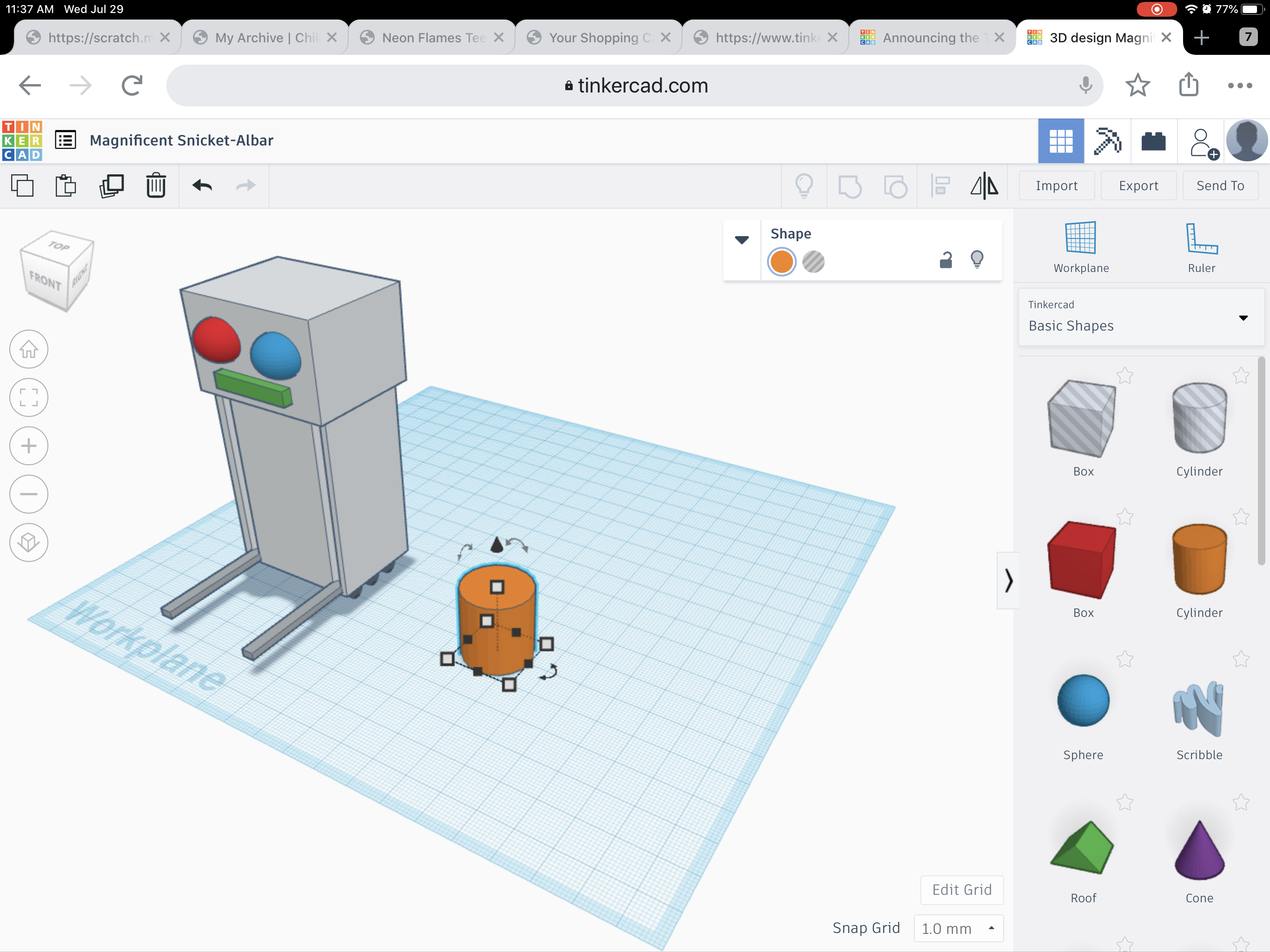Collapse the shapes side panel chevron
Viewport: 1270px width, 952px height.
(1008, 580)
